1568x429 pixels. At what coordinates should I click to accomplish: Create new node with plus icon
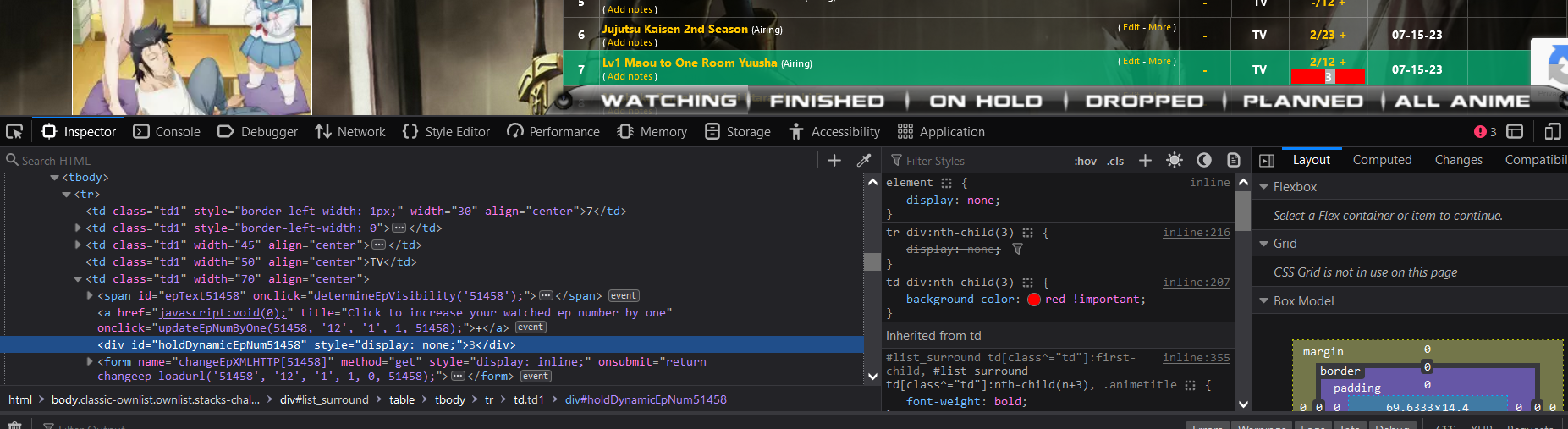point(834,160)
